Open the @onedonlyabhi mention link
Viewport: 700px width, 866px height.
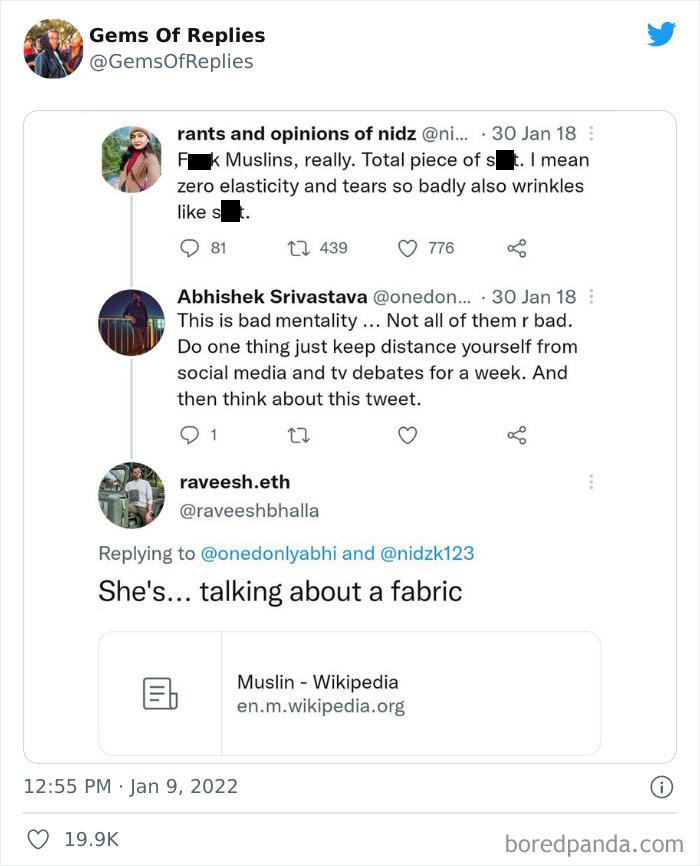tap(274, 553)
